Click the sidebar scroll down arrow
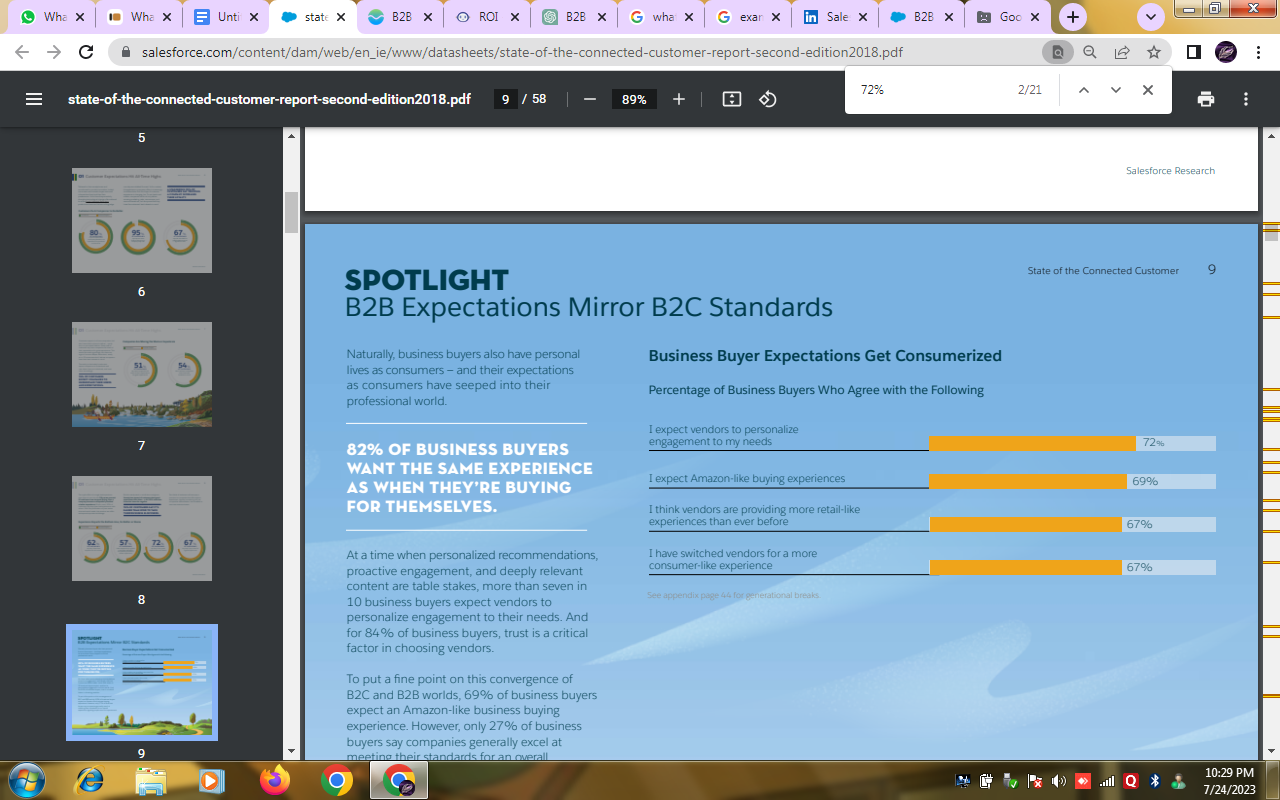 click(x=292, y=751)
